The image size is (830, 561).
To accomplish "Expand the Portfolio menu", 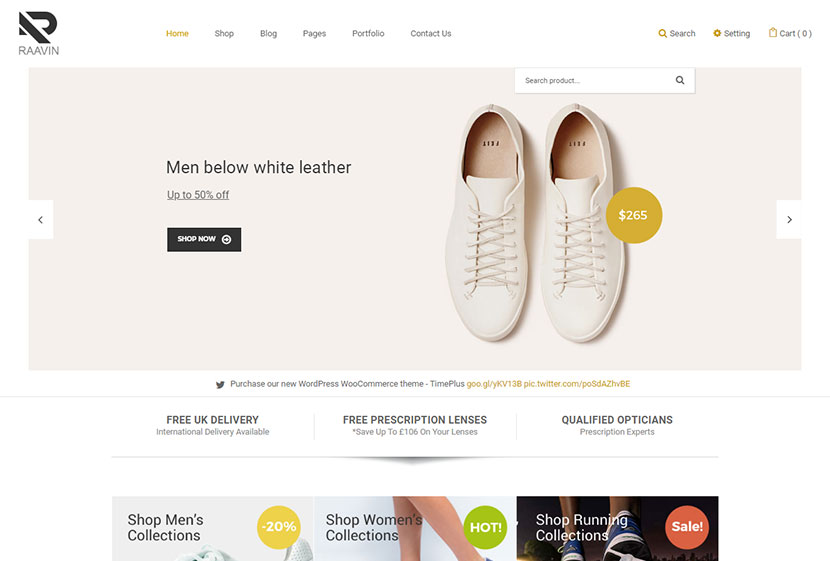I will 368,33.
